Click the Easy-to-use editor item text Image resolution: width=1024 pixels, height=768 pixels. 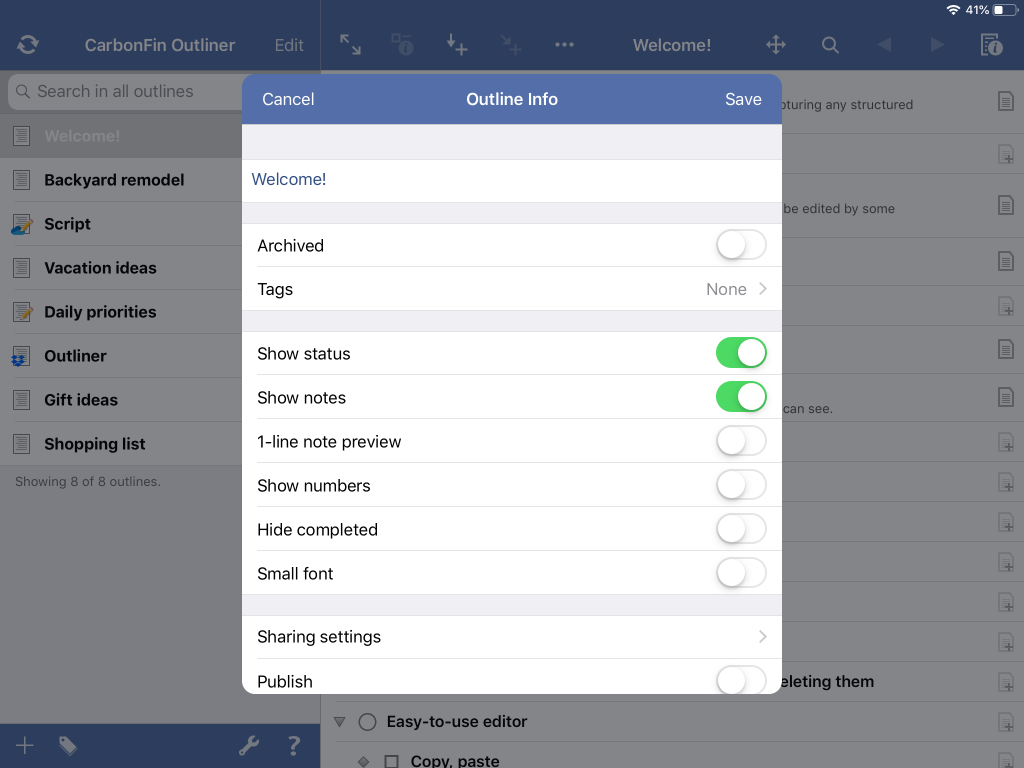[456, 722]
